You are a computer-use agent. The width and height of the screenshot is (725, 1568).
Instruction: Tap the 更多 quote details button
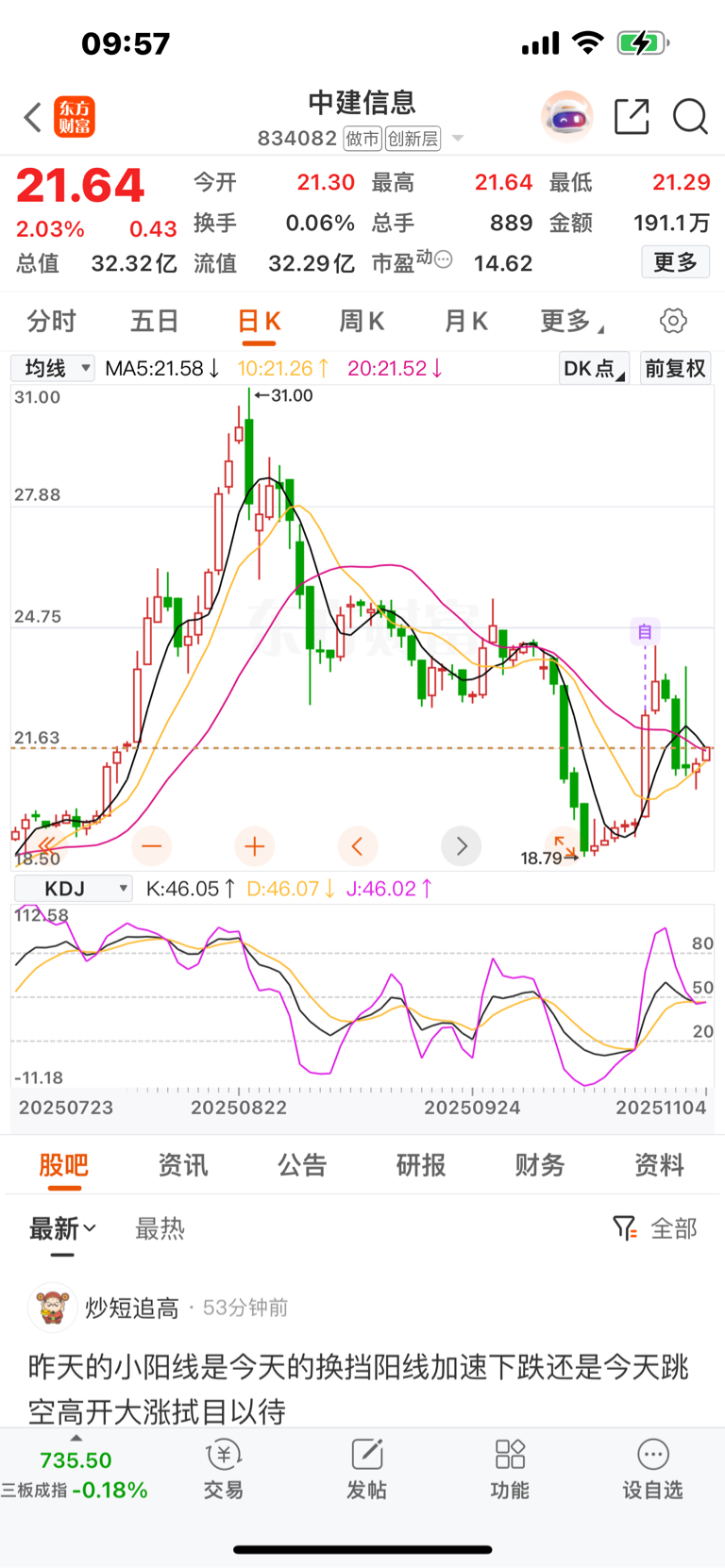(675, 261)
